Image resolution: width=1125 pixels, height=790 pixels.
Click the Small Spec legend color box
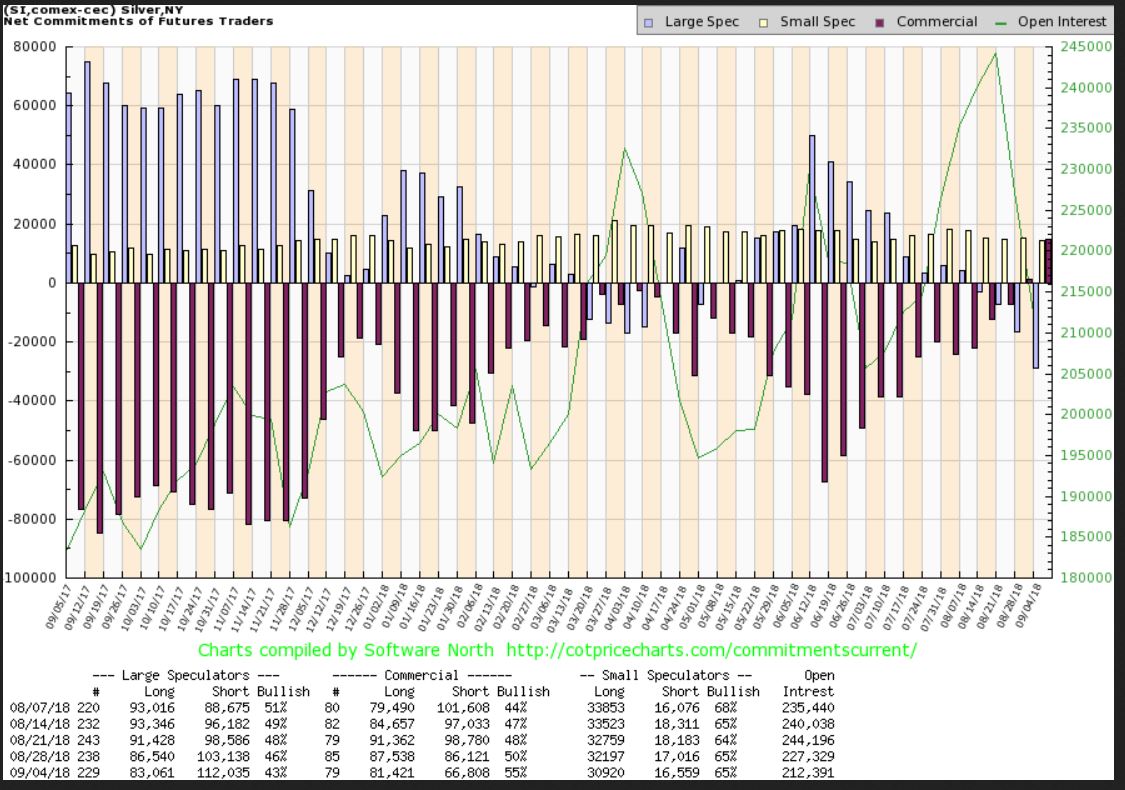click(763, 21)
